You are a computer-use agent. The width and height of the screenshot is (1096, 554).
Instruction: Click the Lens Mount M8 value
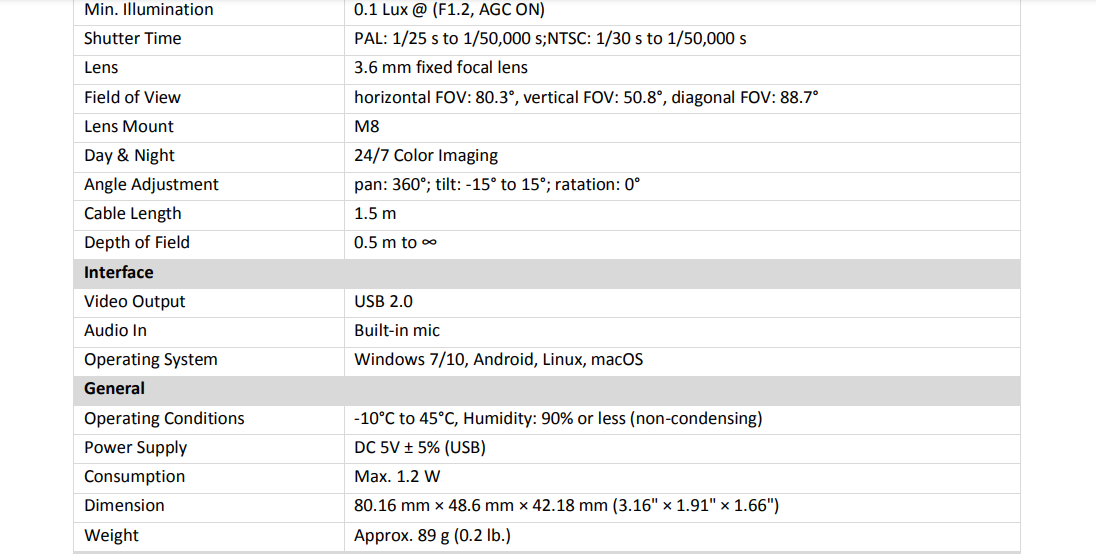coord(367,126)
